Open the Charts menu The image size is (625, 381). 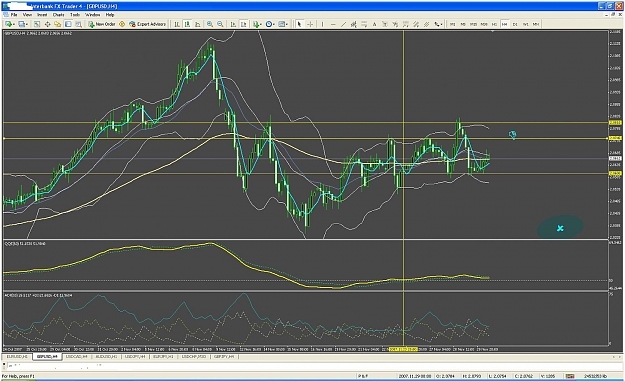click(x=58, y=15)
